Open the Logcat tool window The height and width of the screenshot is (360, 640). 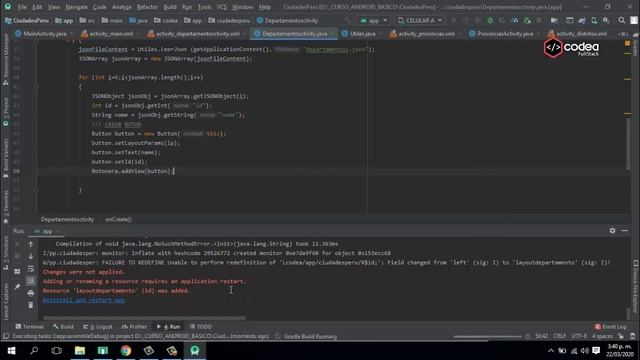[98, 327]
